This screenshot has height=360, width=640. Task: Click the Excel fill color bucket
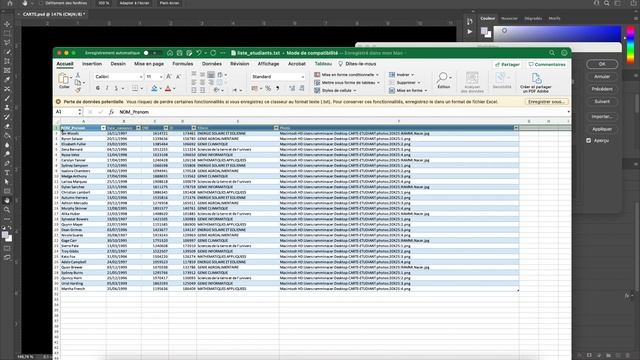pyautogui.click(x=154, y=88)
